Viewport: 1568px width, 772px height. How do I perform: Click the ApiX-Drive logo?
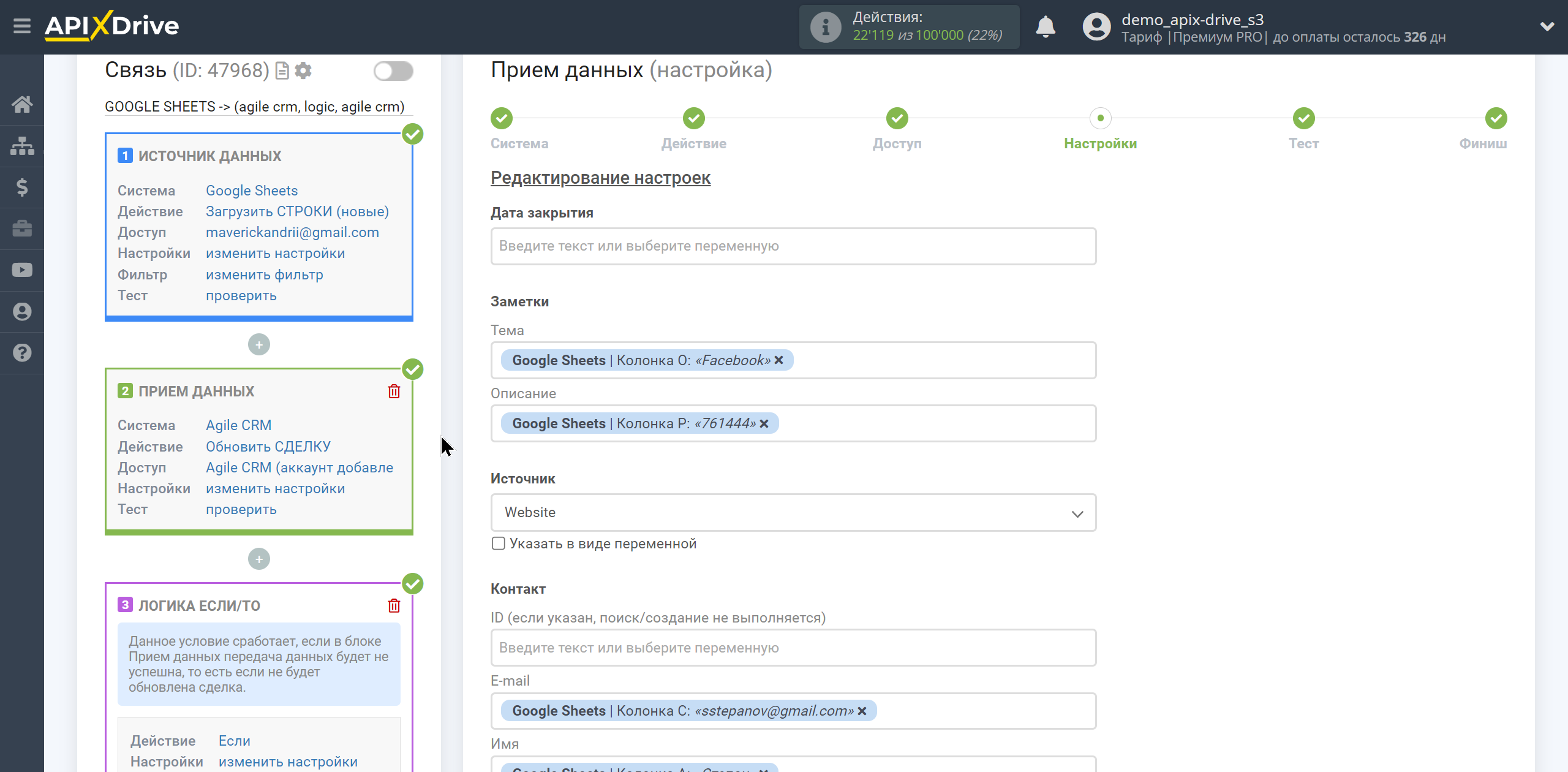(x=112, y=26)
